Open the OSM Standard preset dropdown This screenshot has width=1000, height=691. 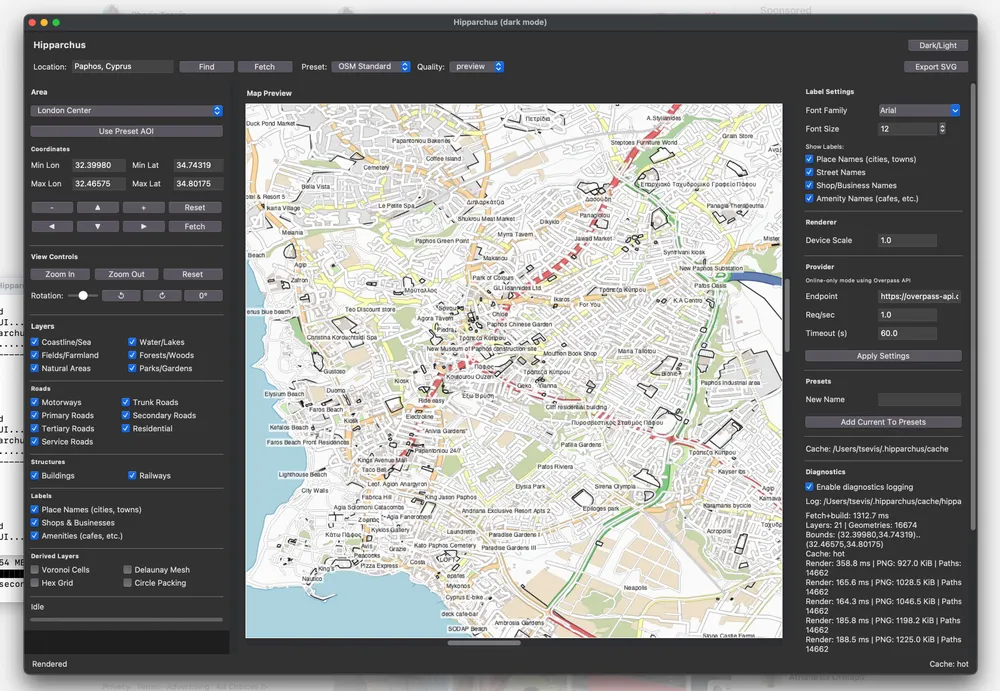[372, 67]
